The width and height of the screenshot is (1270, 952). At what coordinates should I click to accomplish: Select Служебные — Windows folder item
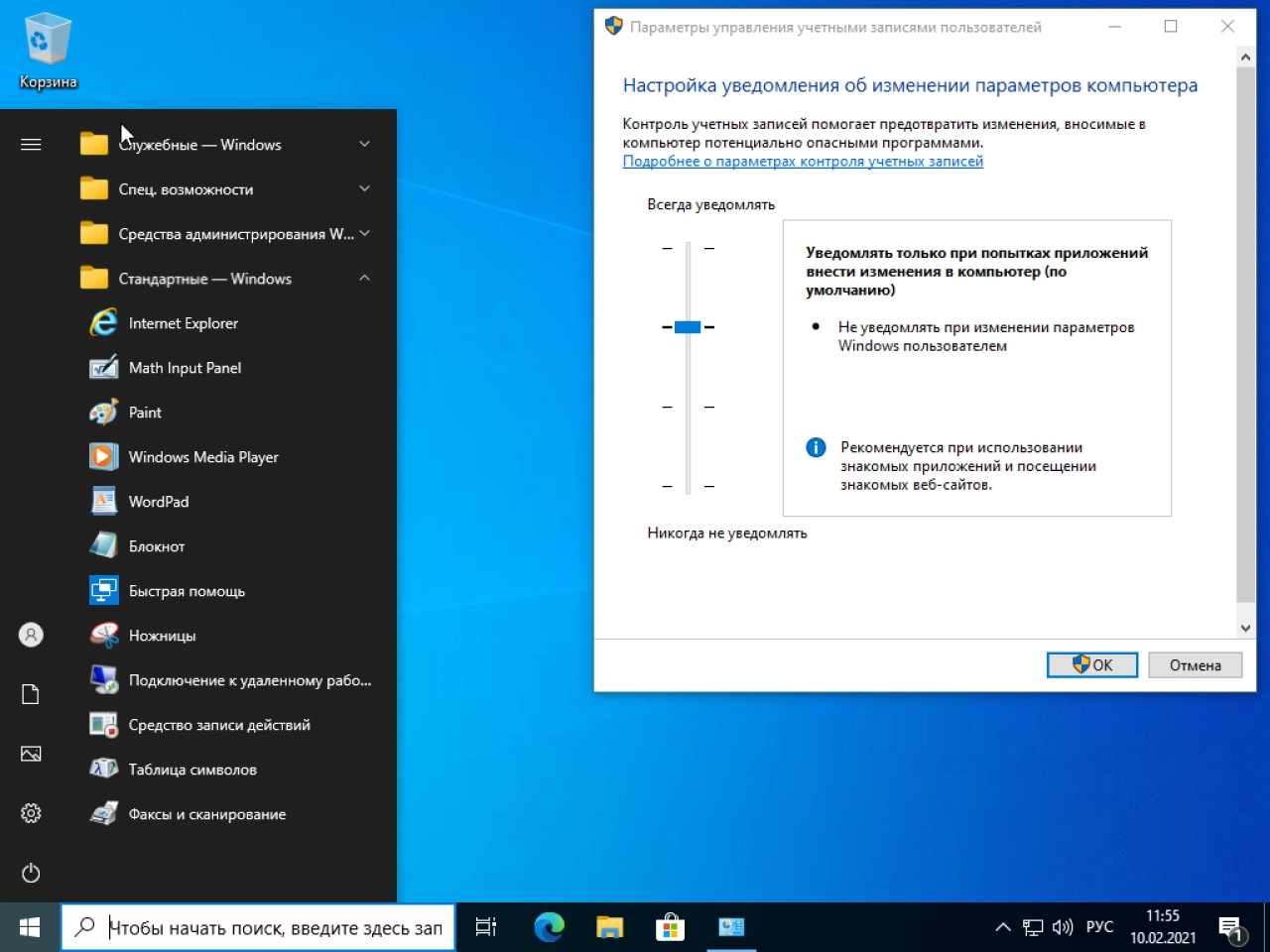pyautogui.click(x=228, y=145)
